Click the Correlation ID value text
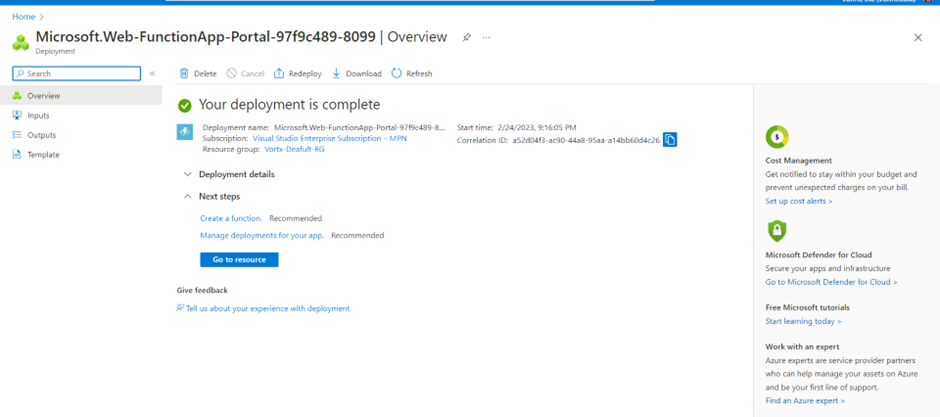This screenshot has width=940, height=417. [x=586, y=140]
